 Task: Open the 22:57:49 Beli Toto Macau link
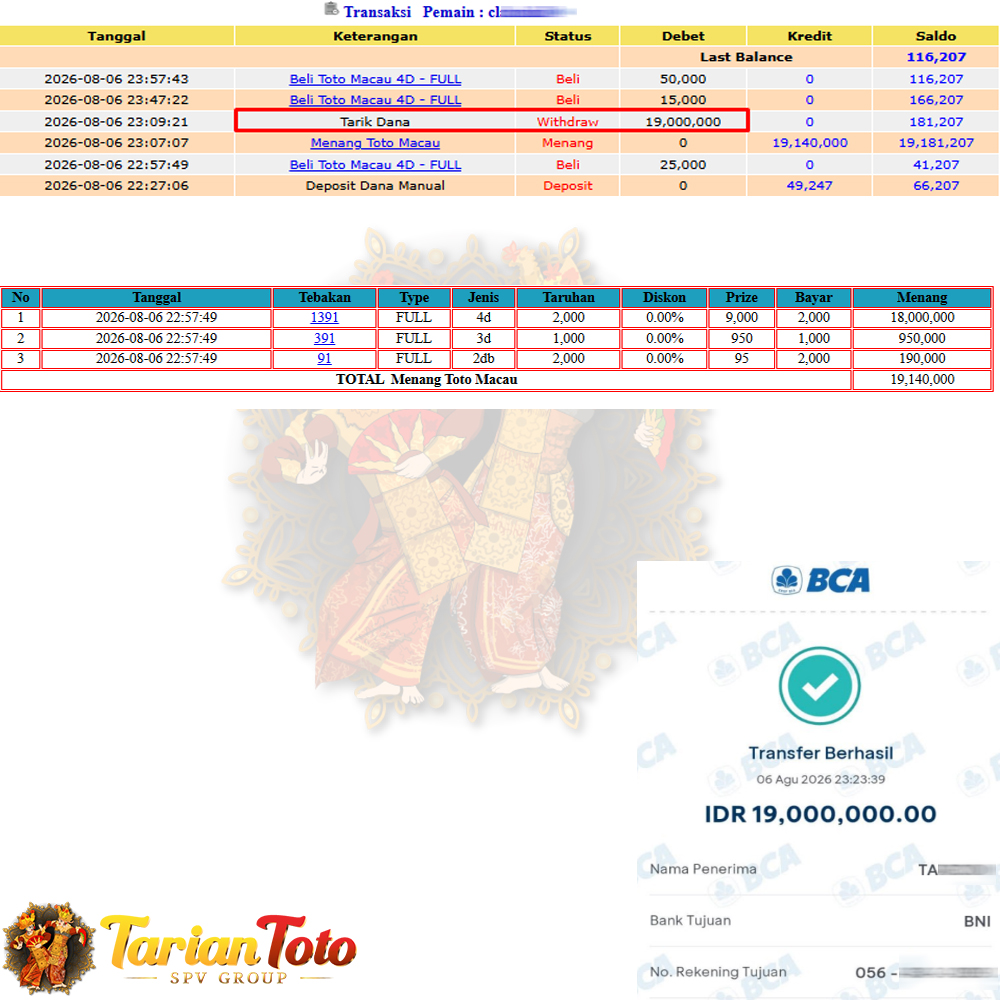(375, 165)
